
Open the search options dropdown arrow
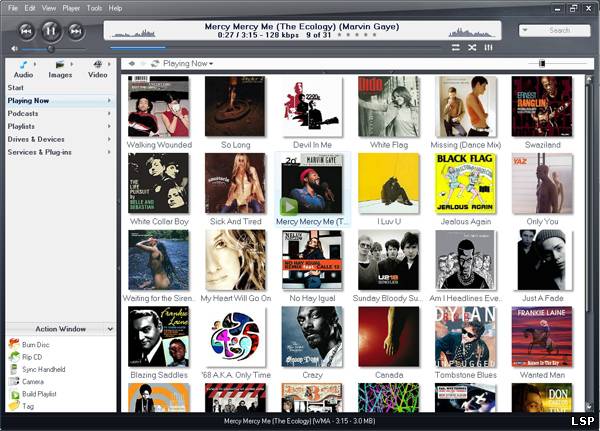(525, 30)
